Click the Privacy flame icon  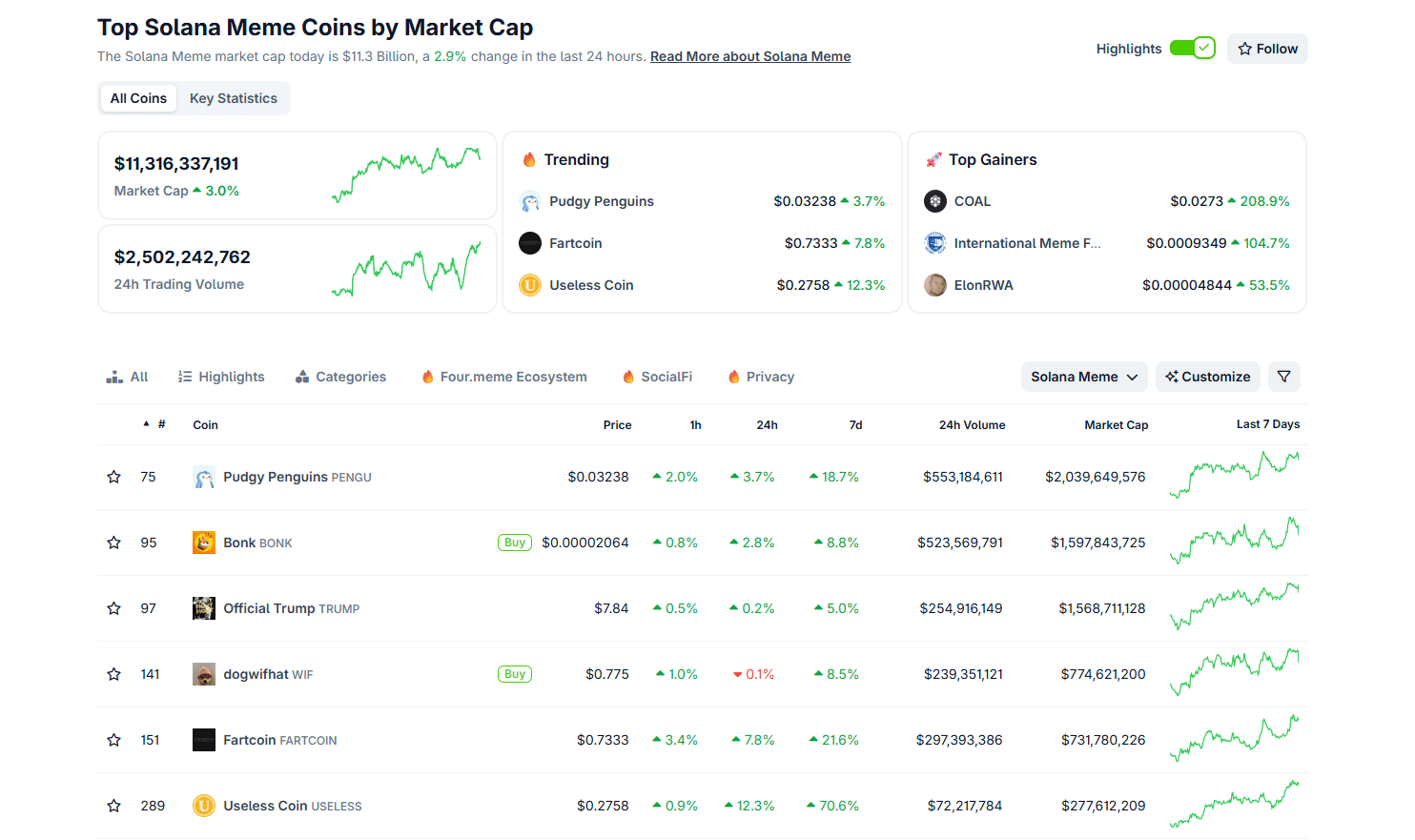pos(734,377)
